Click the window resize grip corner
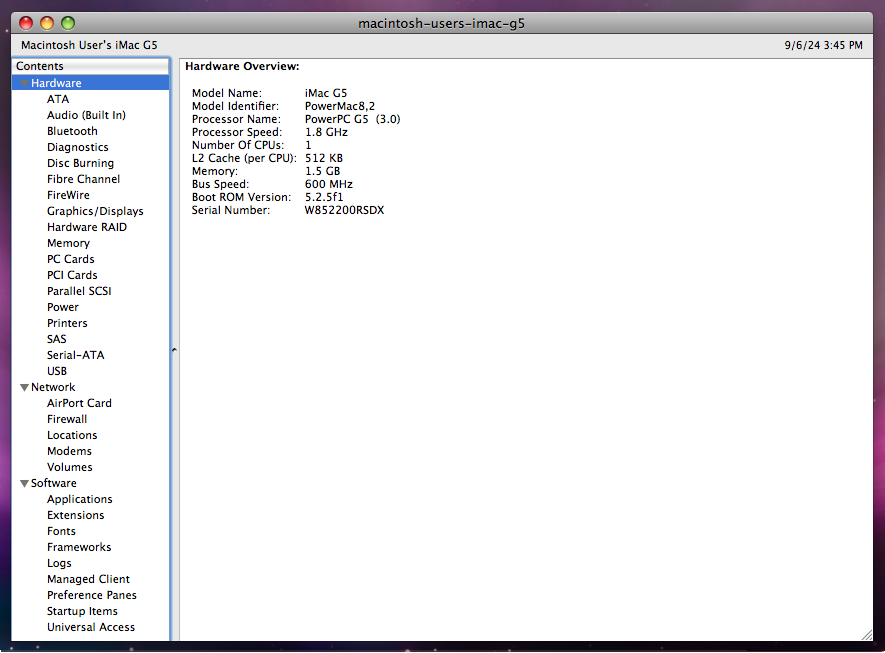Screen dimensions: 885x653 pos(866,635)
